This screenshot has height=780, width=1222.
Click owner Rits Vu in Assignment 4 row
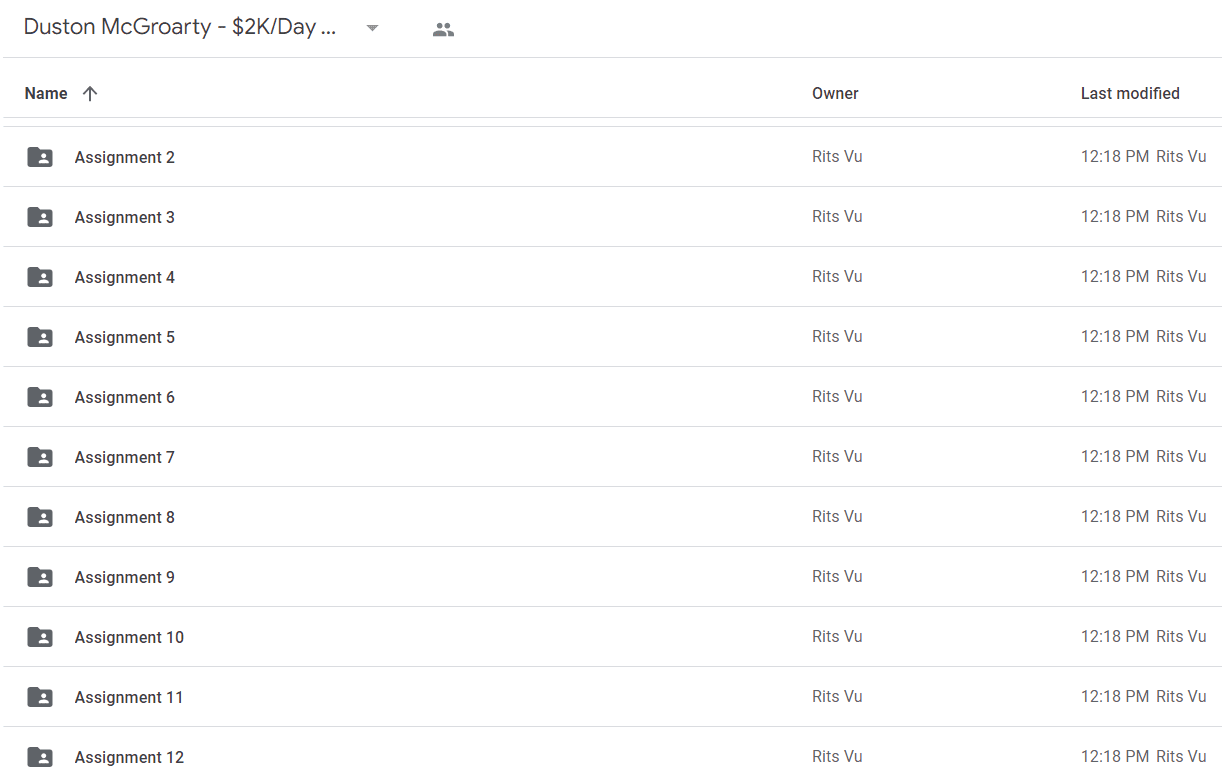[x=837, y=276]
